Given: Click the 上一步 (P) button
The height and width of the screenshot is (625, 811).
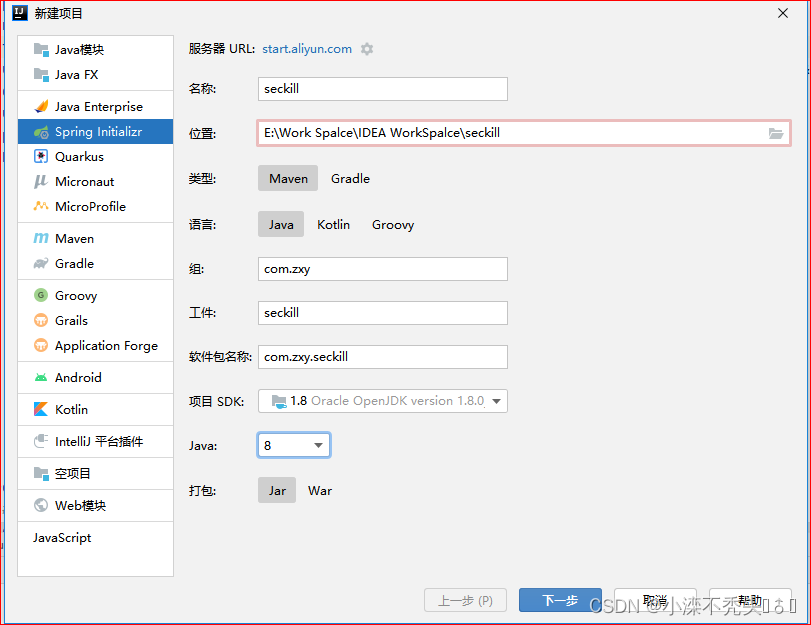Looking at the screenshot, I should pyautogui.click(x=465, y=600).
